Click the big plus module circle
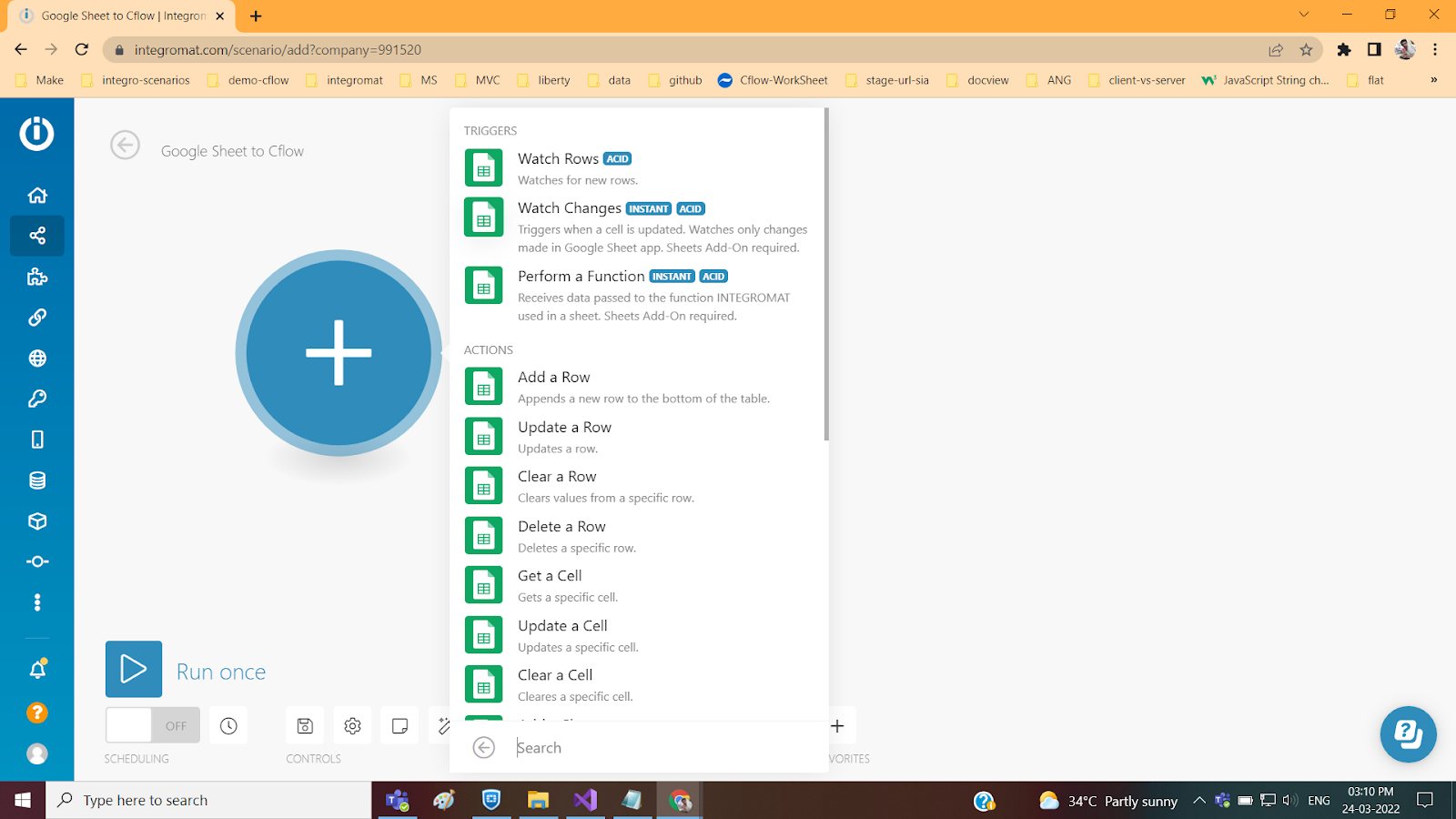The height and width of the screenshot is (819, 1456). [x=339, y=353]
